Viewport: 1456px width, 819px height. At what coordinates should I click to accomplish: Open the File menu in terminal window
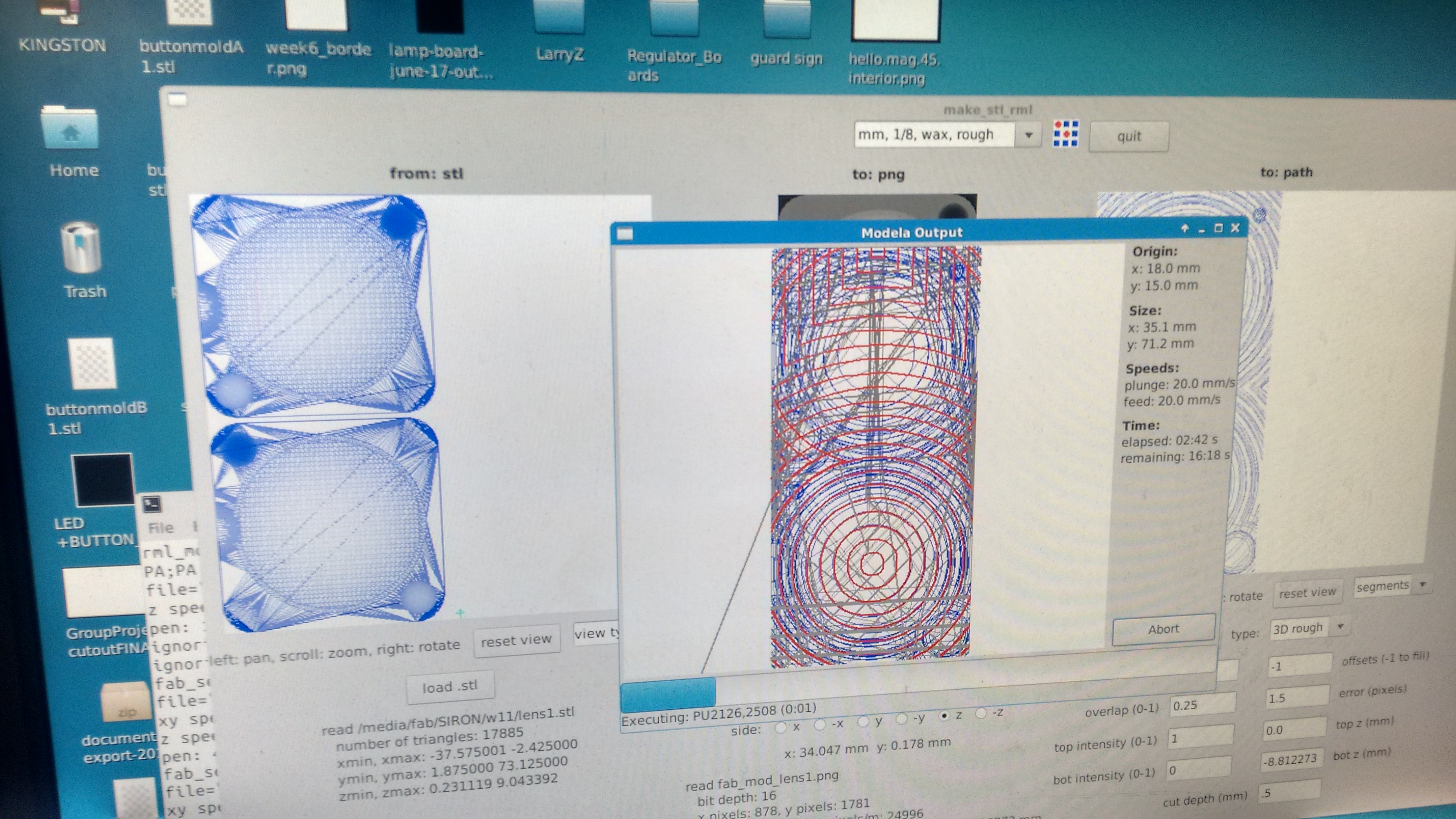coord(161,528)
